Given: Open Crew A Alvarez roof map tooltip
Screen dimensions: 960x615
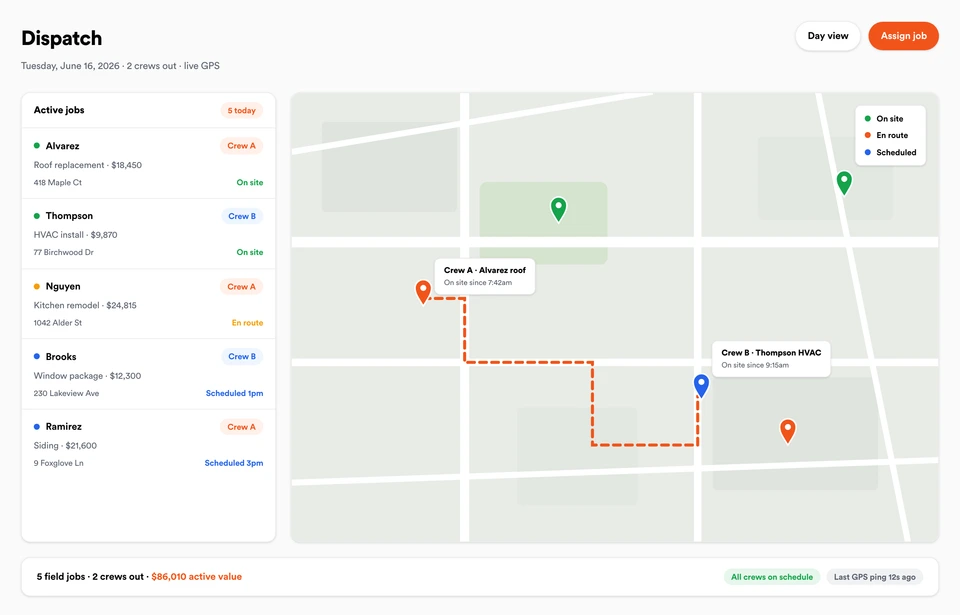Looking at the screenshot, I should click(x=485, y=276).
